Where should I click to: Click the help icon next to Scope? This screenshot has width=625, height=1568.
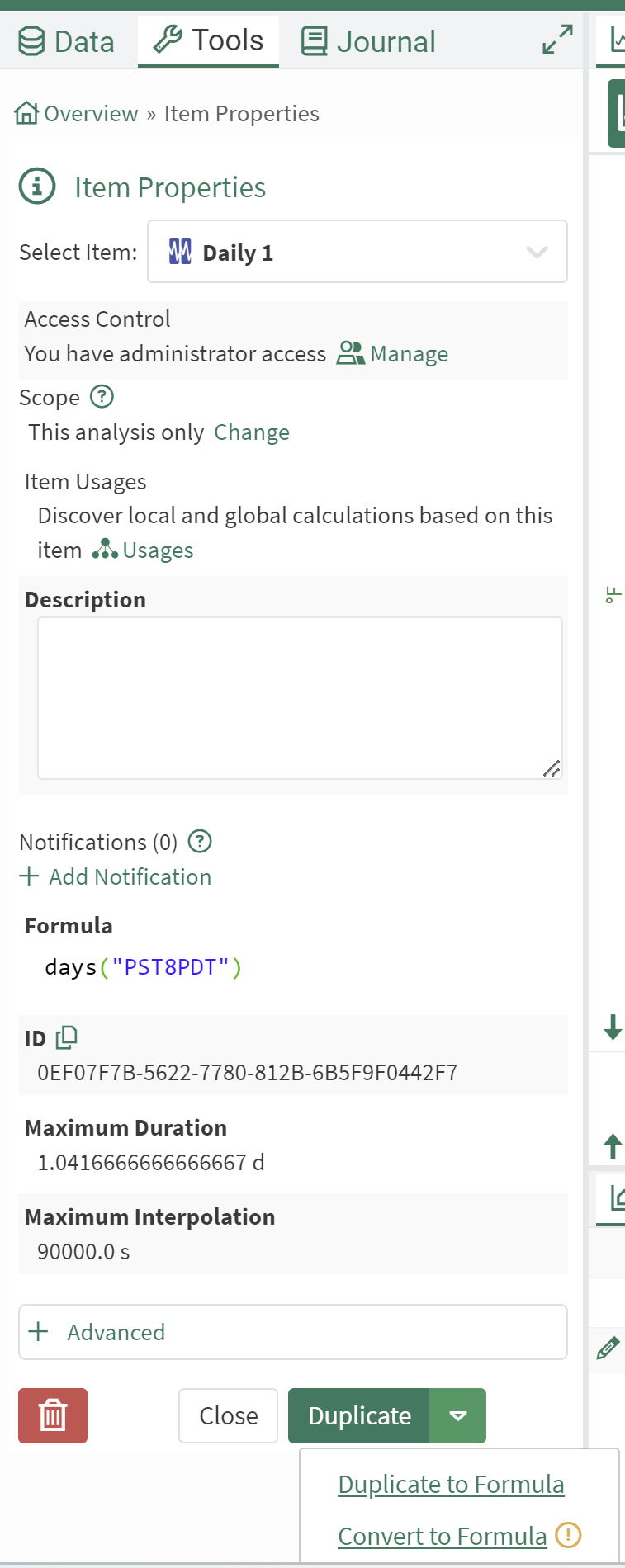102,397
